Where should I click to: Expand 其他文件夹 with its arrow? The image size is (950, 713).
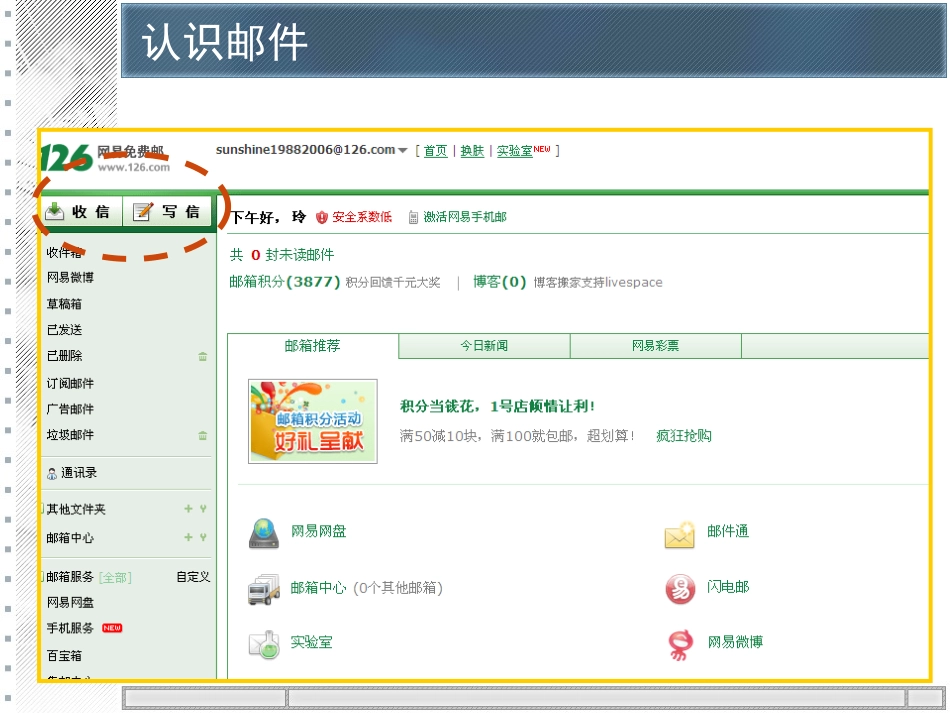pos(203,509)
